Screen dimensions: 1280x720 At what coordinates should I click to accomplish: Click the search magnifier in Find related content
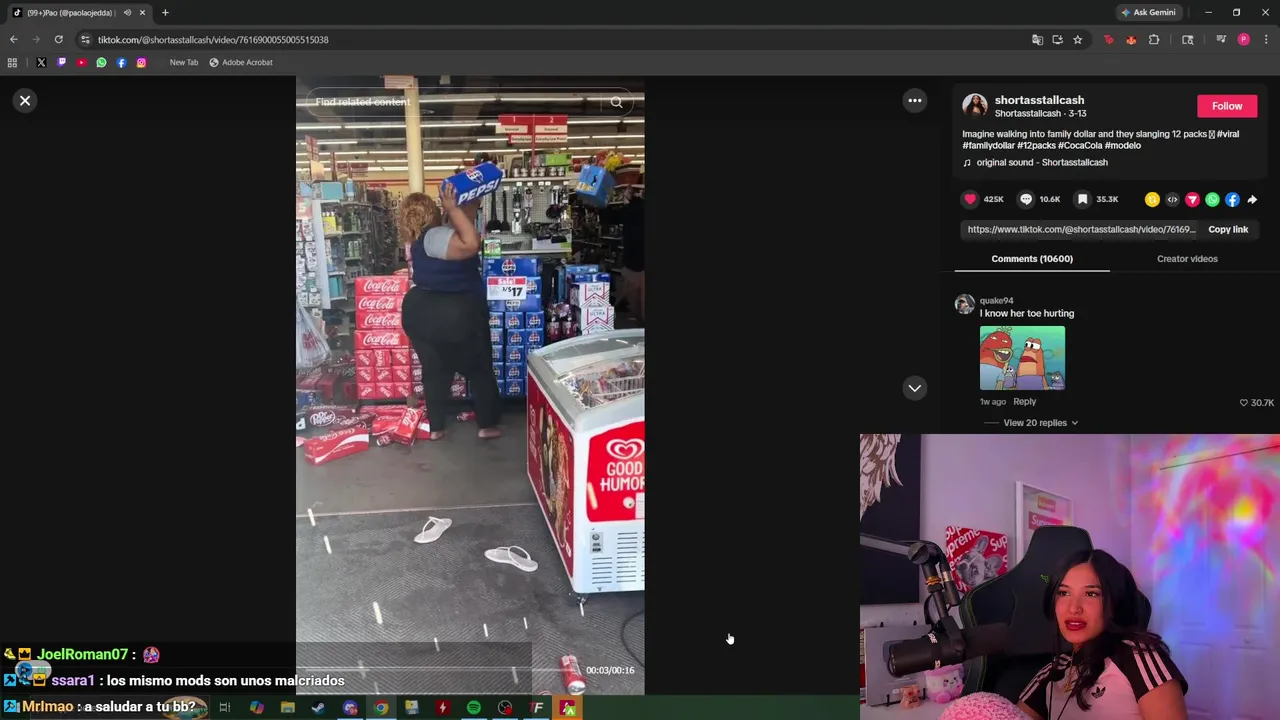coord(616,102)
